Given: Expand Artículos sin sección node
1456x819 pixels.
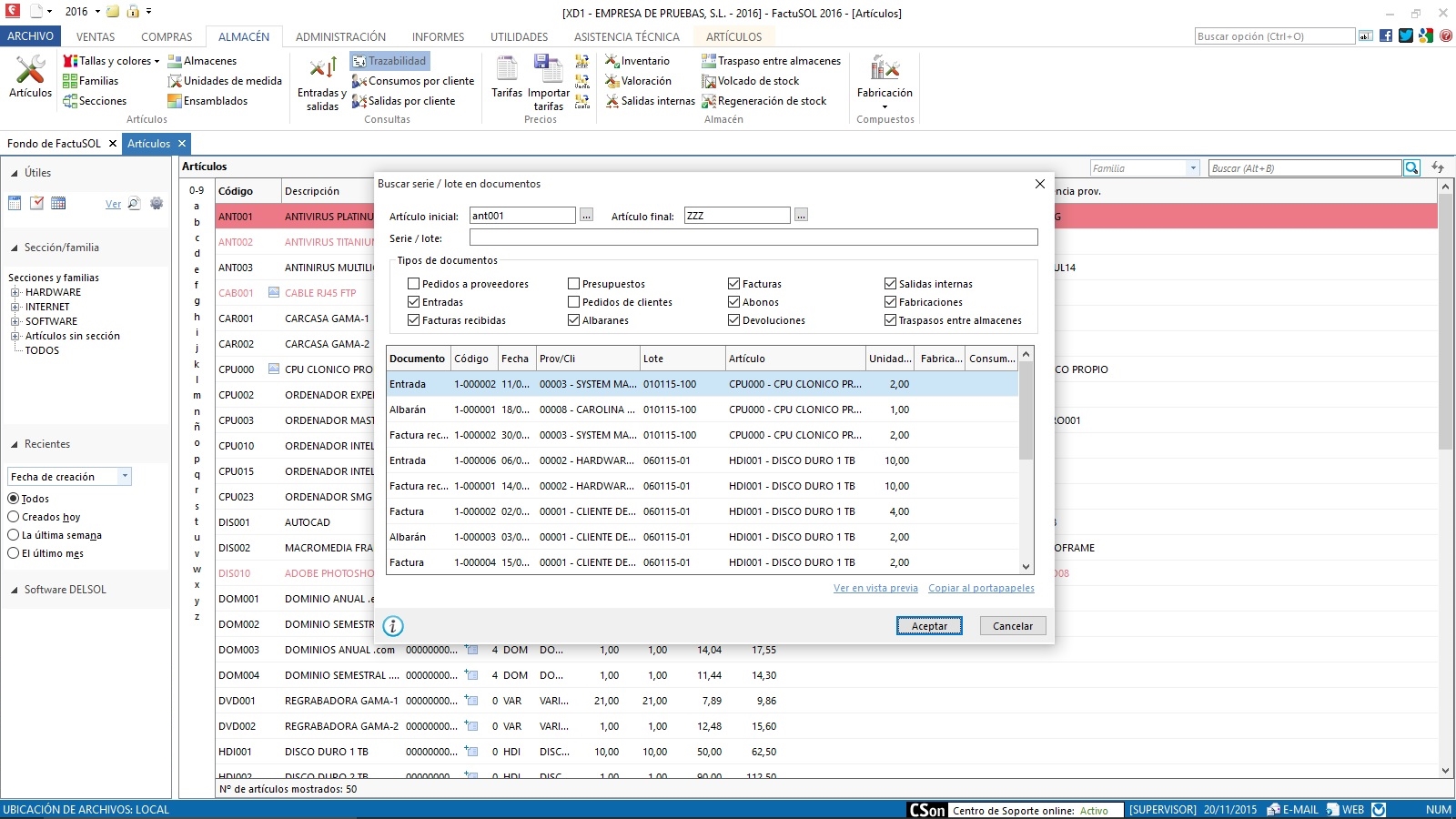Looking at the screenshot, I should click(x=15, y=336).
